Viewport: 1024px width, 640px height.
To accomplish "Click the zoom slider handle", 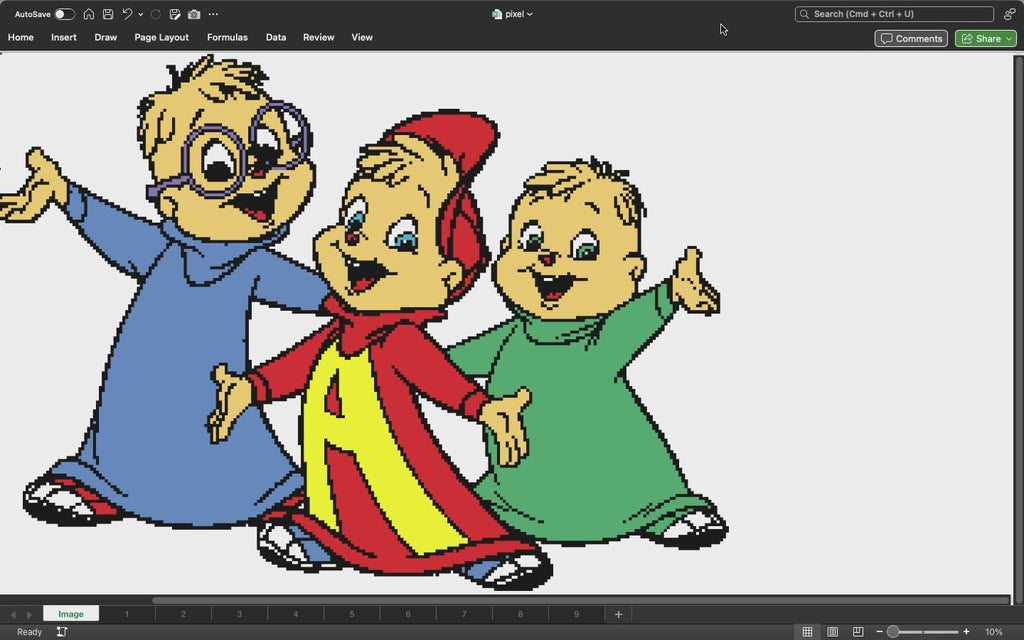I will click(895, 631).
